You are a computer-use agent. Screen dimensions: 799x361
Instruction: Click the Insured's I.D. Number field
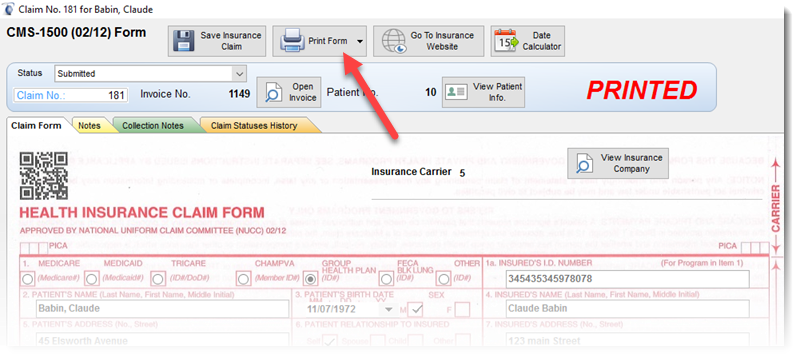(628, 279)
